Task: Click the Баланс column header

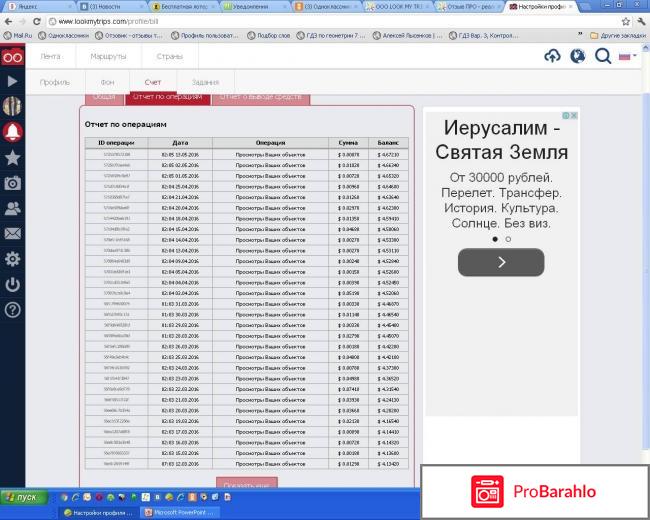Action: tap(388, 143)
